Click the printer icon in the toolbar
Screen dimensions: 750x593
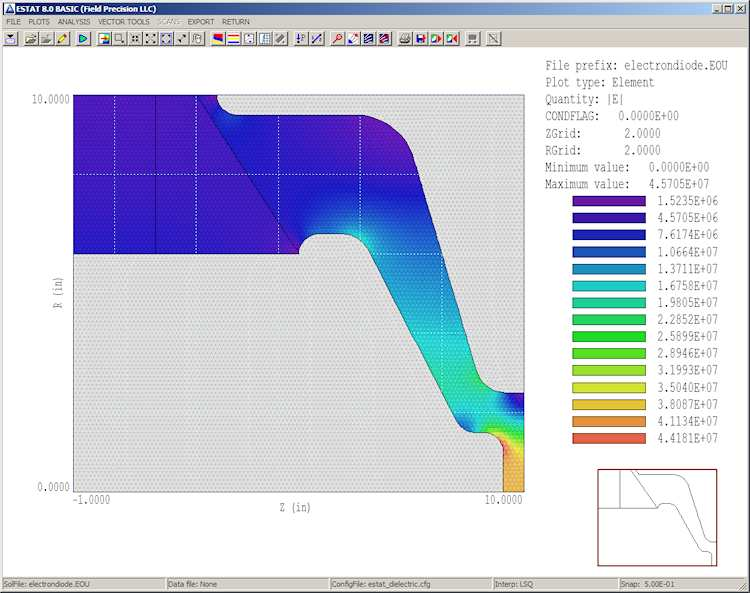(405, 39)
